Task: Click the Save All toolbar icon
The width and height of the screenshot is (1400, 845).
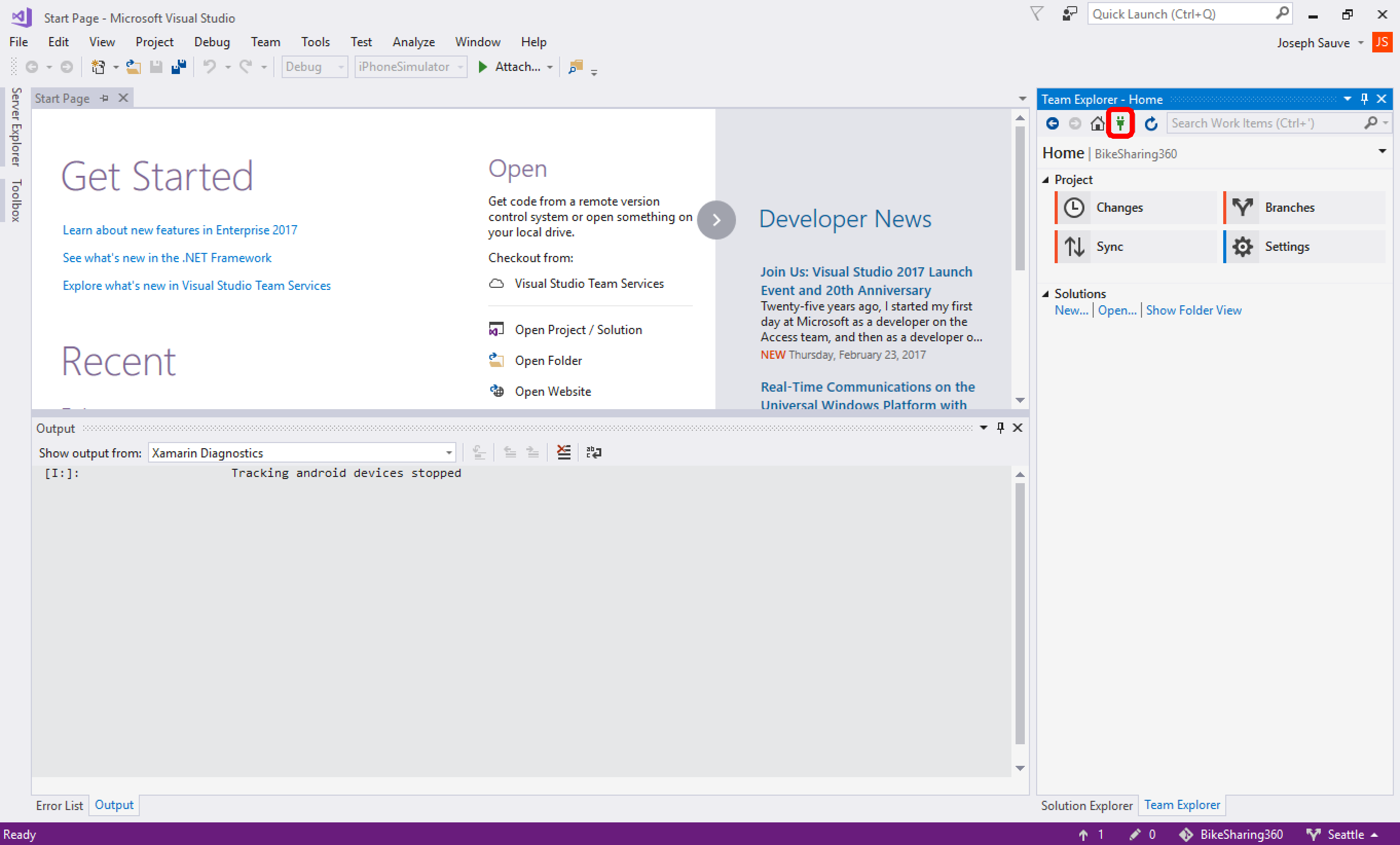Action: tap(179, 67)
